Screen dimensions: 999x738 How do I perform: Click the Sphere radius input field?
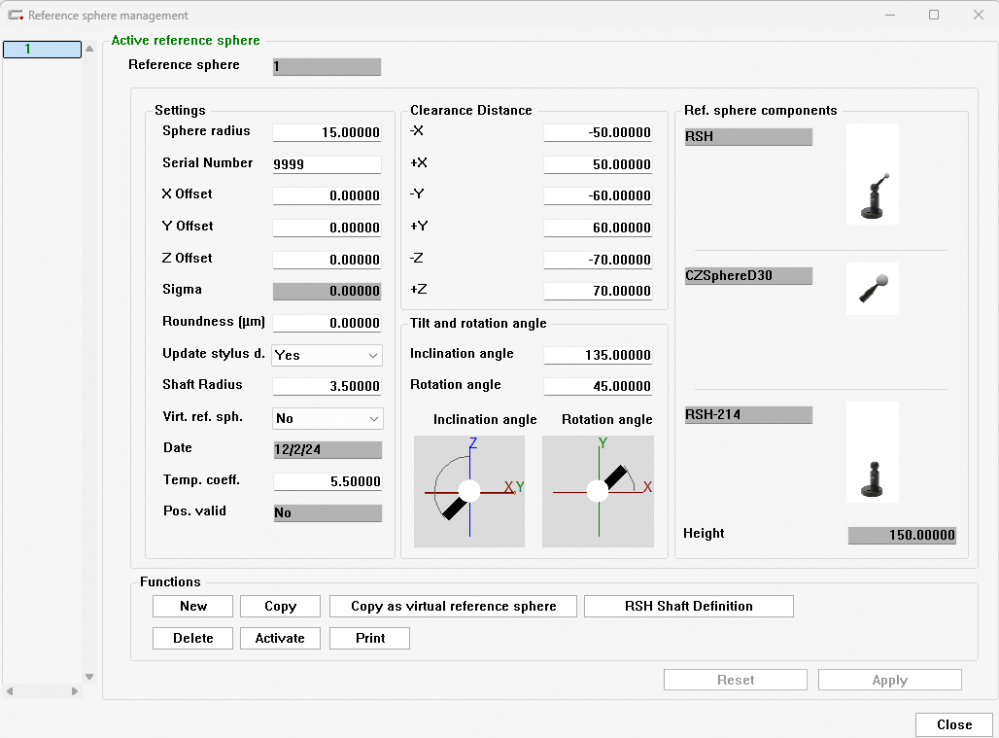(327, 132)
